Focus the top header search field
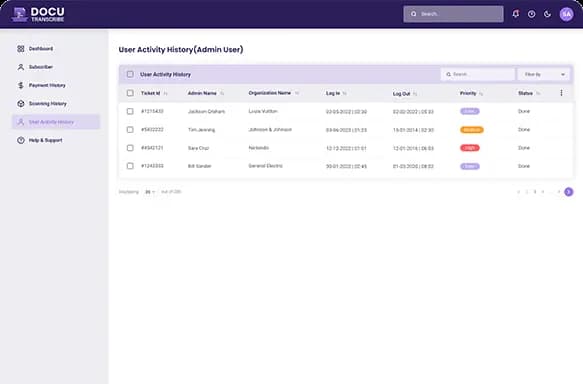The width and height of the screenshot is (583, 384). pos(453,14)
